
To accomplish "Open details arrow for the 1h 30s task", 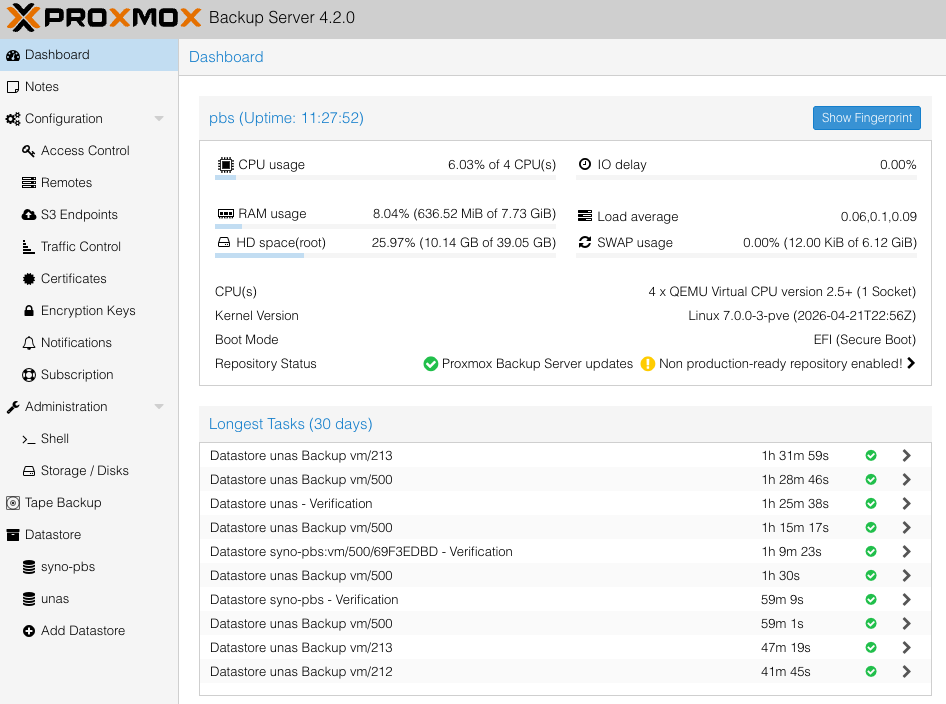I will (906, 576).
